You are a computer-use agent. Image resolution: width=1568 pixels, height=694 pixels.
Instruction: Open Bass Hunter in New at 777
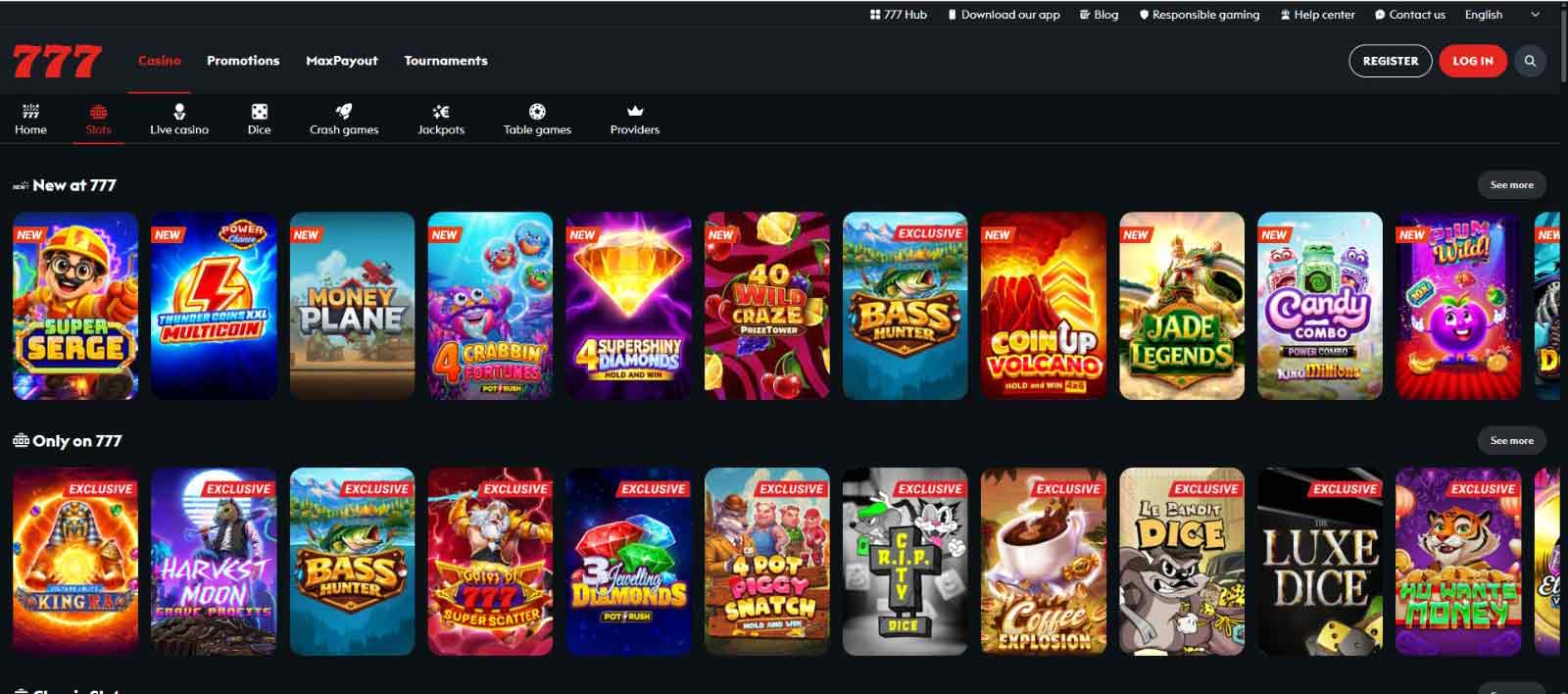pyautogui.click(x=906, y=306)
